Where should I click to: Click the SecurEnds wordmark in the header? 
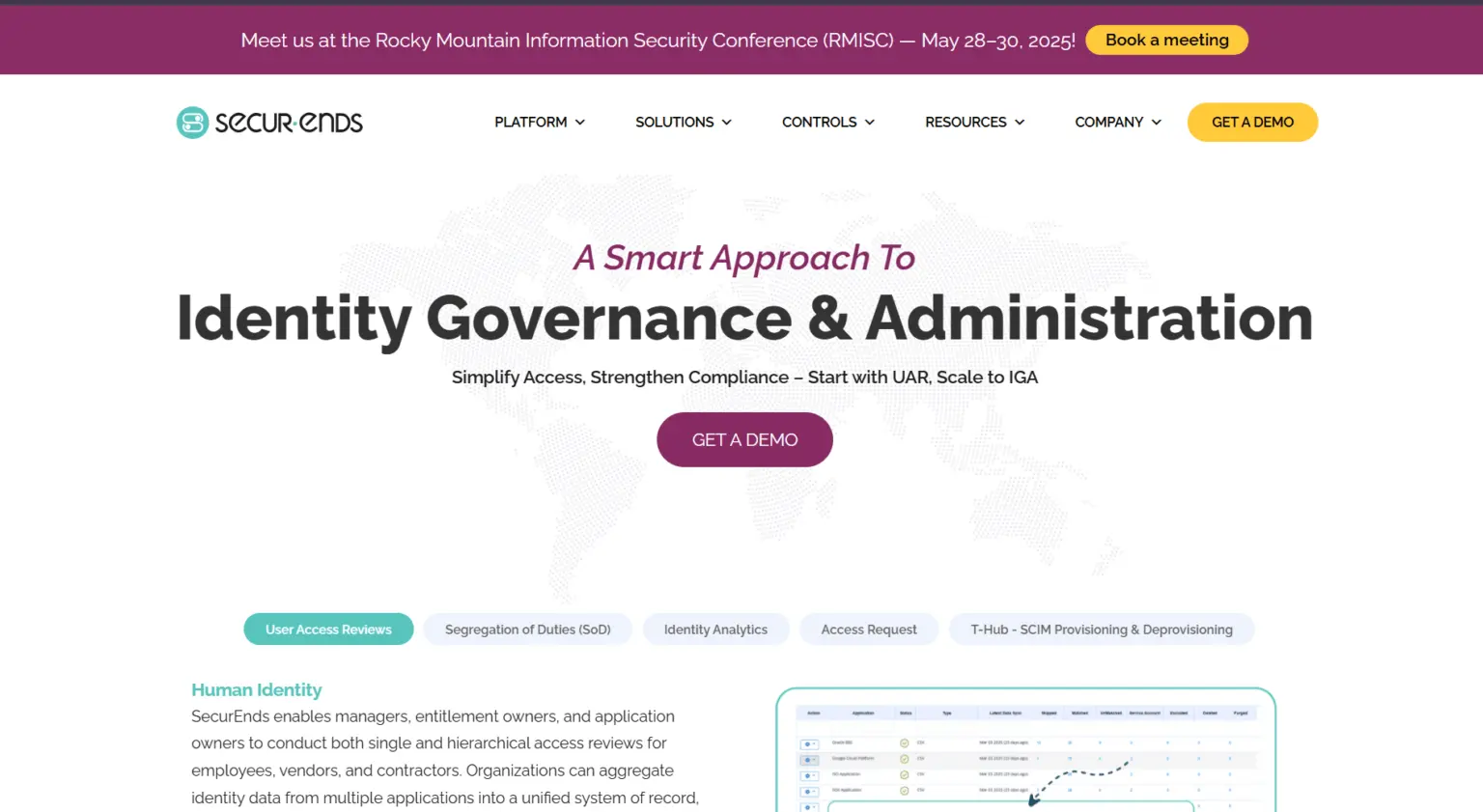pyautogui.click(x=289, y=123)
